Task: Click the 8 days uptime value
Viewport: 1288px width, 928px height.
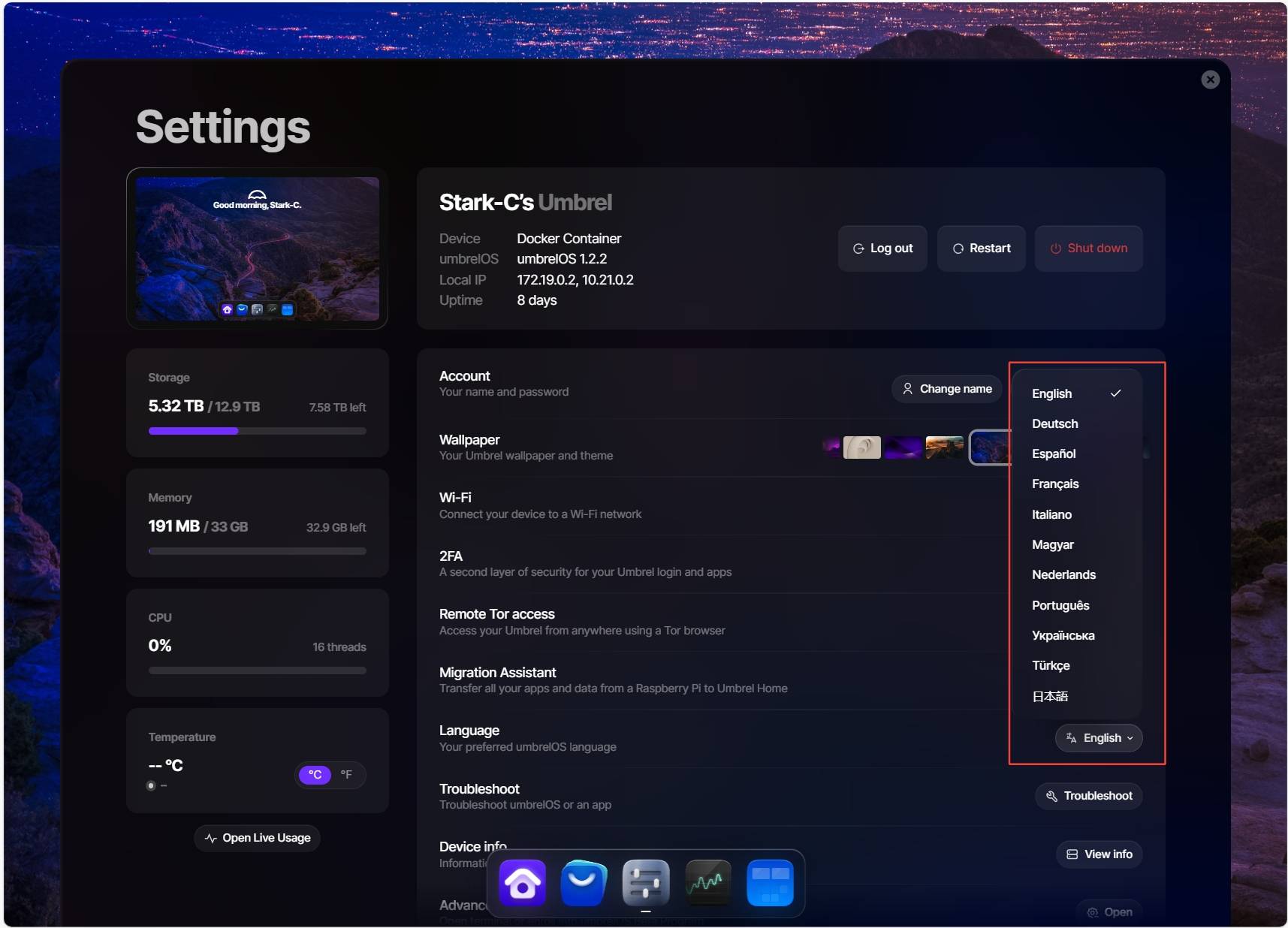Action: (537, 300)
